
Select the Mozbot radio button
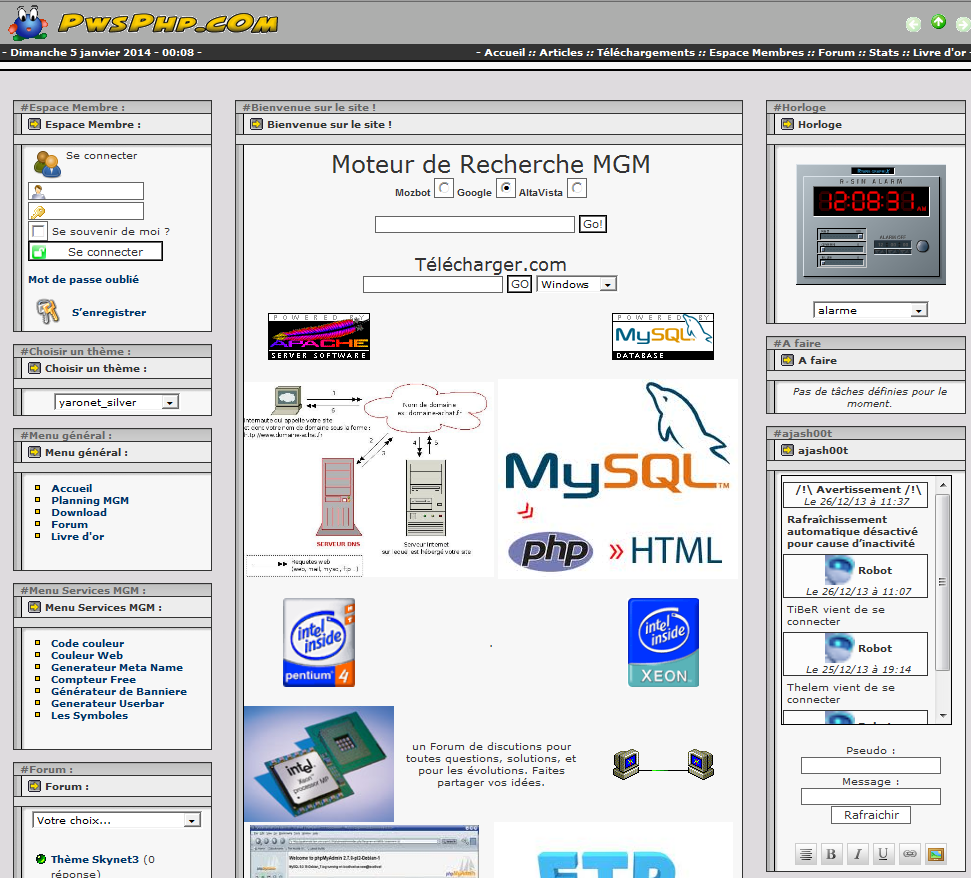click(444, 188)
